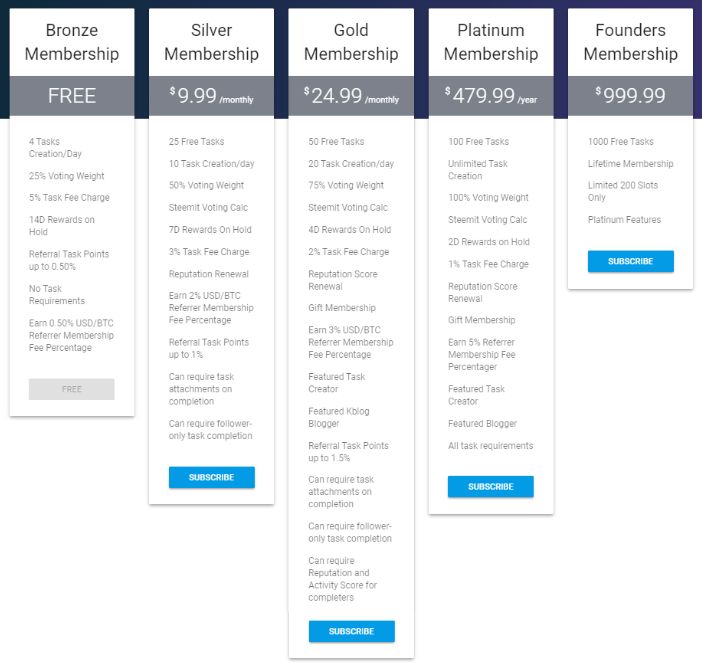This screenshot has height=663, width=702.
Task: Click the Subscribe button under Silver Membership
Action: pos(211,477)
